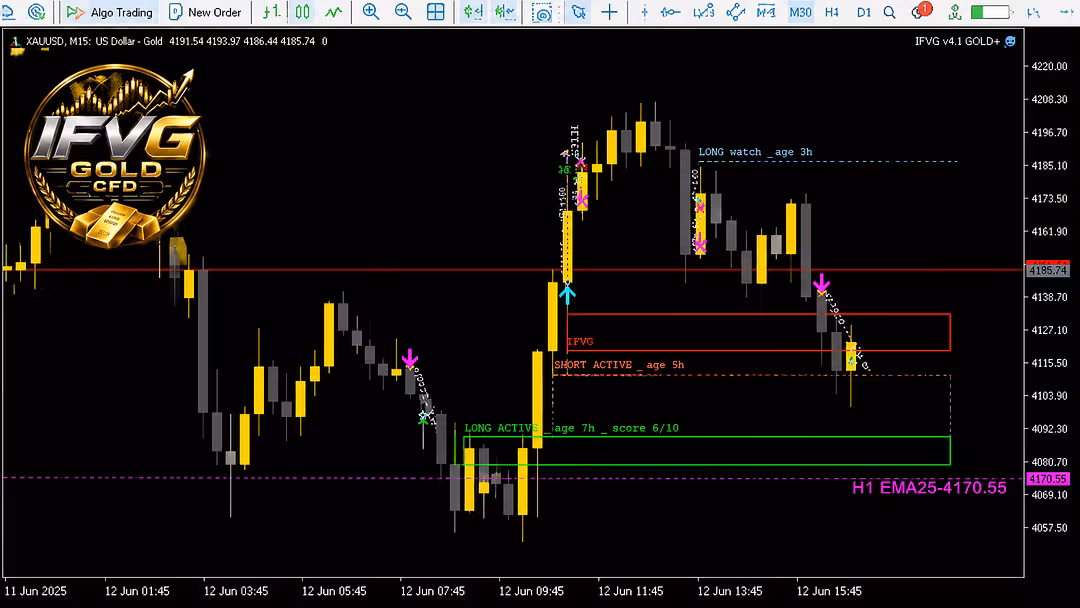Click the '12 Jun 15:45' time axis label
This screenshot has height=608, width=1080.
(x=829, y=591)
